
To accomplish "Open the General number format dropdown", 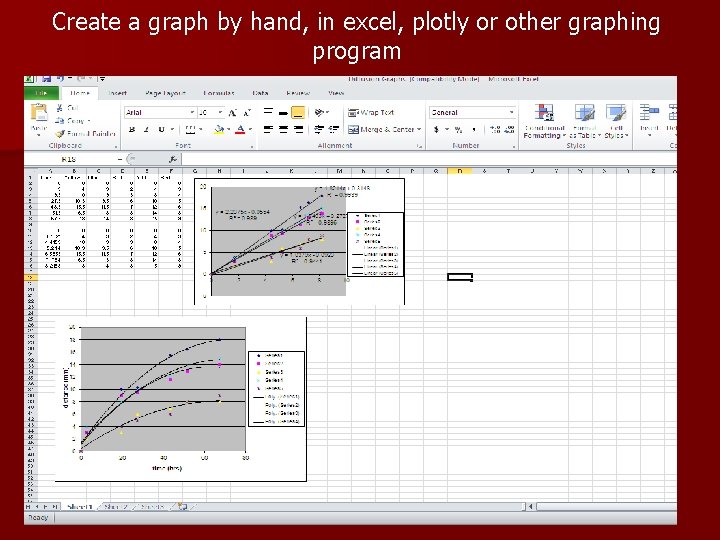I will [x=511, y=112].
